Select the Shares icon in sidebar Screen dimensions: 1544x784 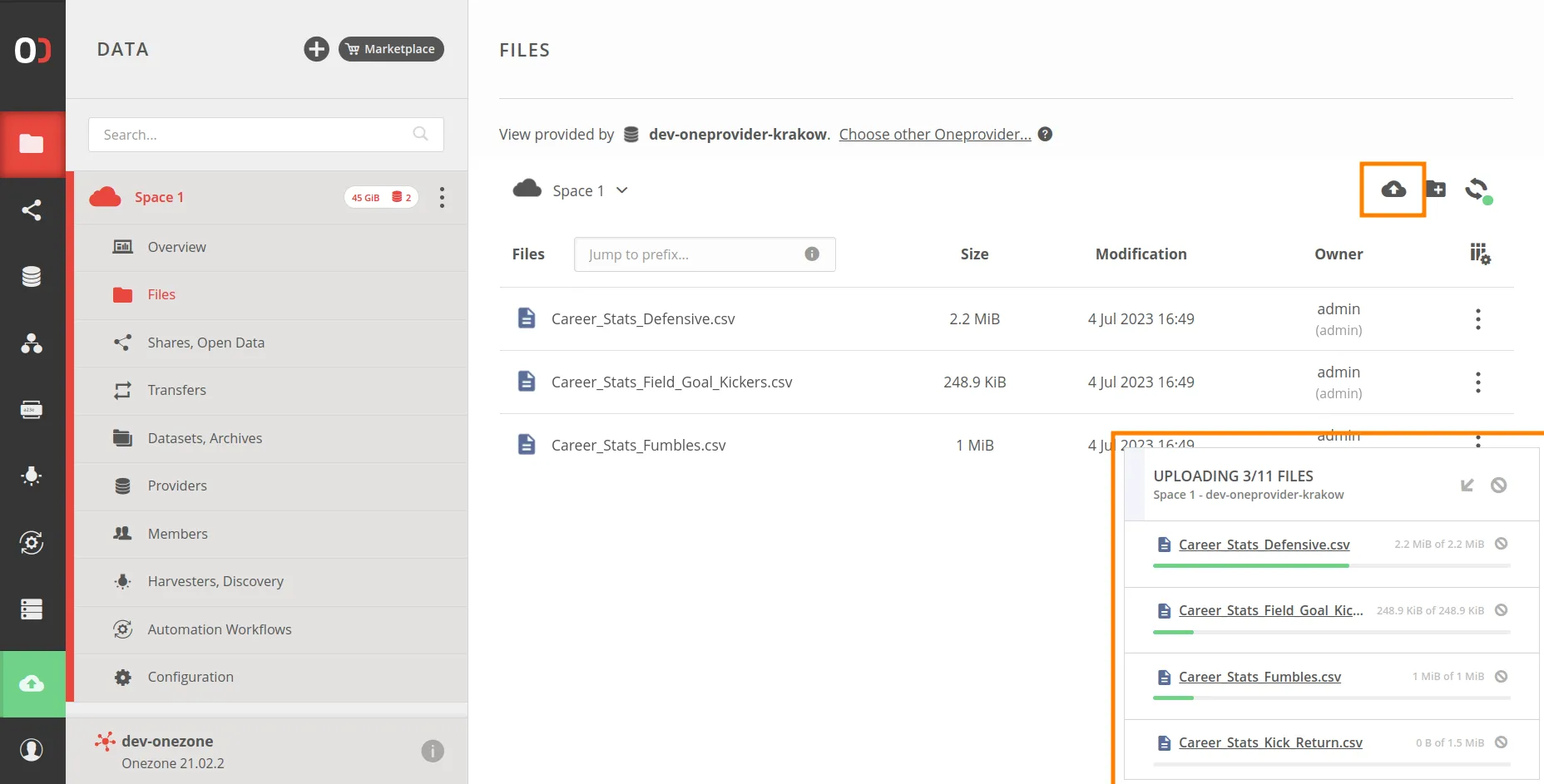32,210
